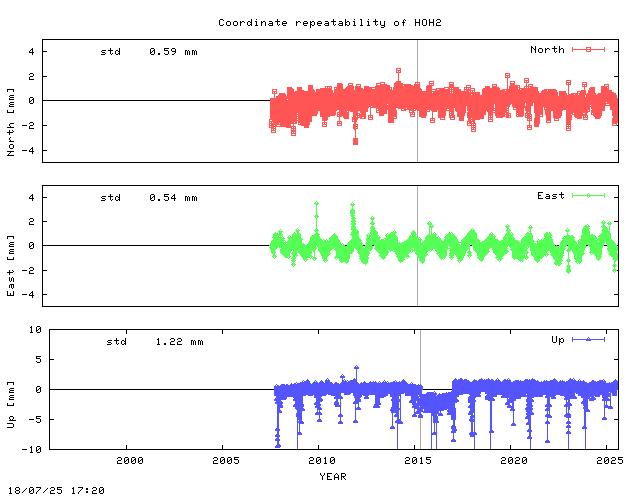Click the 'std 0.54 mm' label in East plot
Viewport: 640px width, 496px height.
(x=149, y=198)
